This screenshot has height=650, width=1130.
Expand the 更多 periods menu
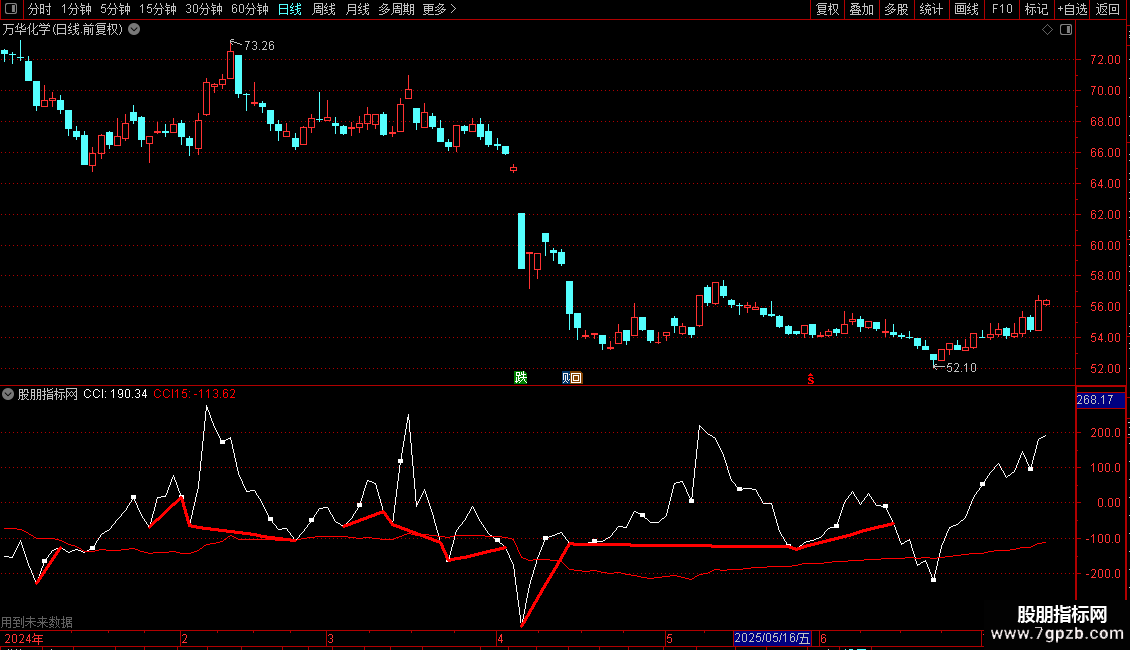pyautogui.click(x=439, y=9)
